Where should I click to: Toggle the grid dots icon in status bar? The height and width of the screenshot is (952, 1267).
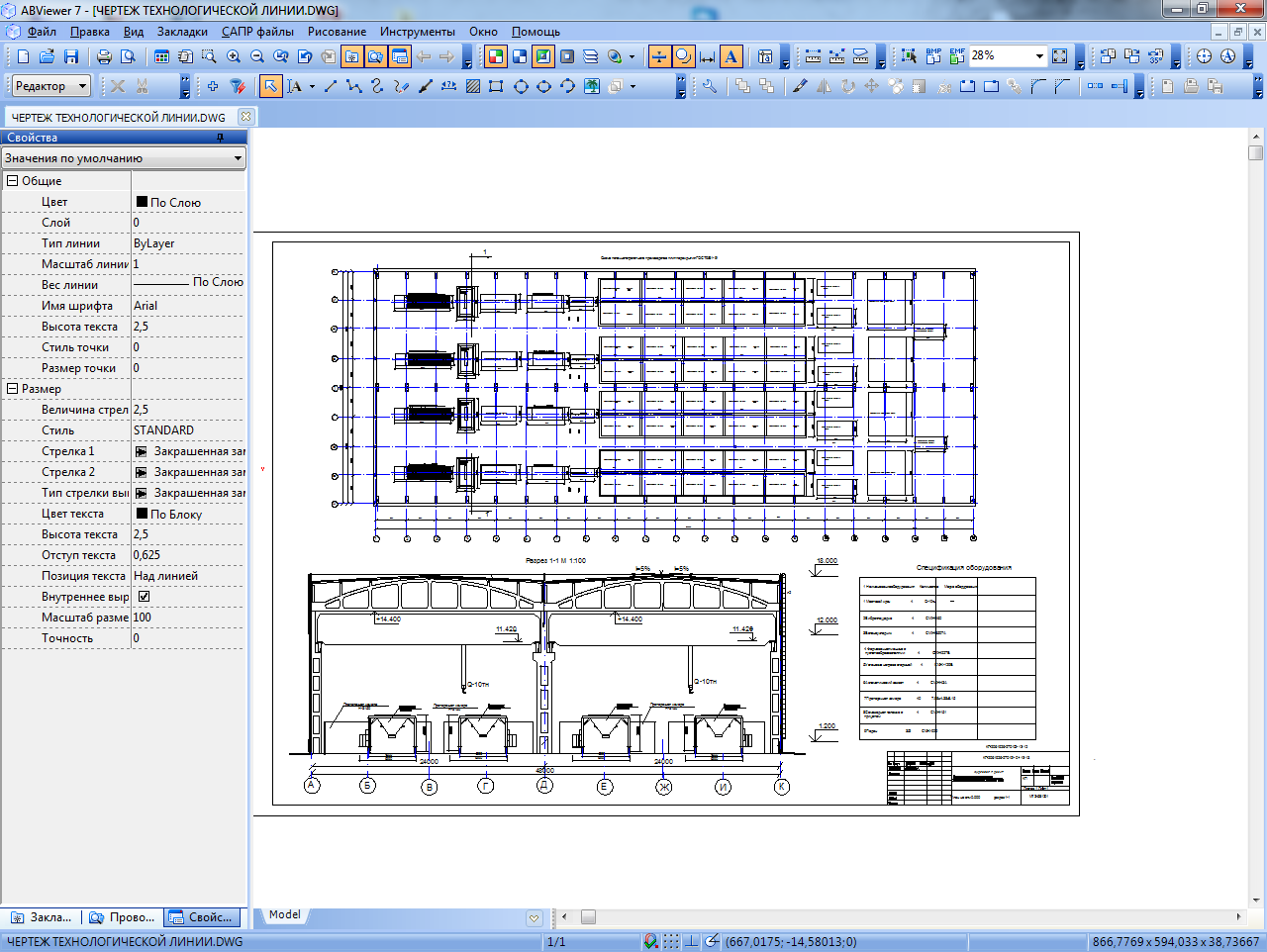click(x=671, y=942)
